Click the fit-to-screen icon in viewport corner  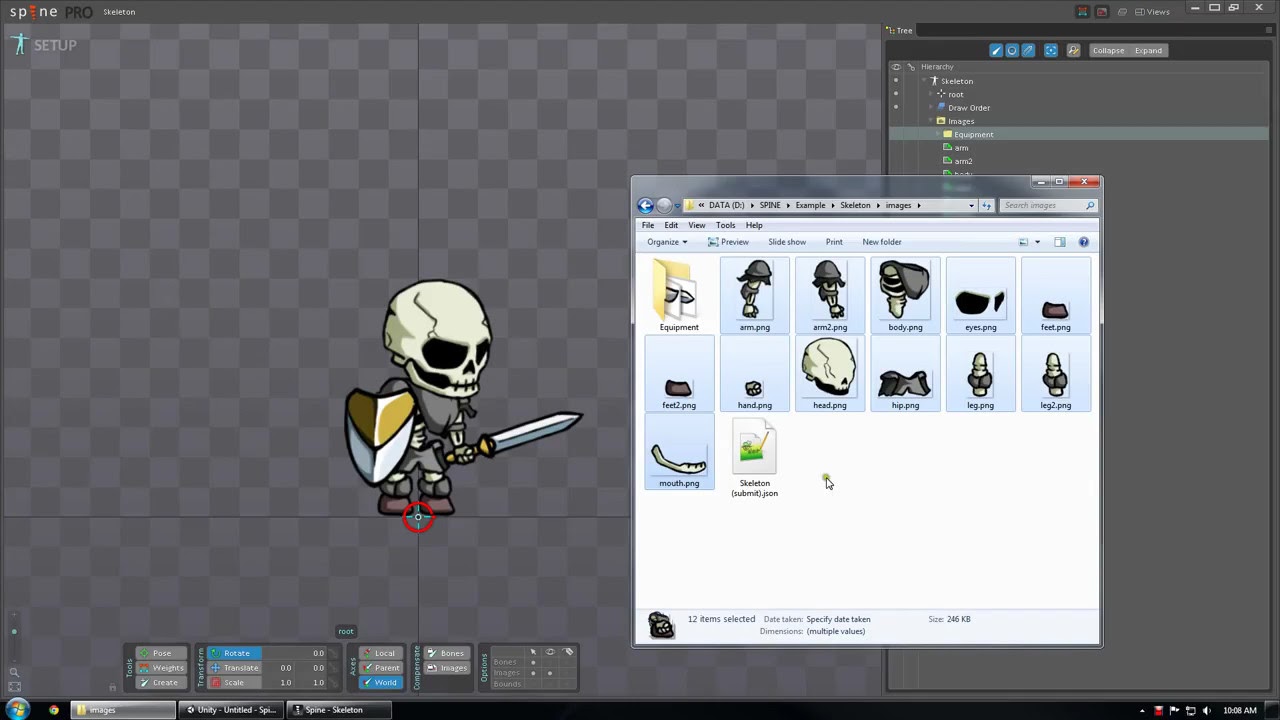point(14,686)
